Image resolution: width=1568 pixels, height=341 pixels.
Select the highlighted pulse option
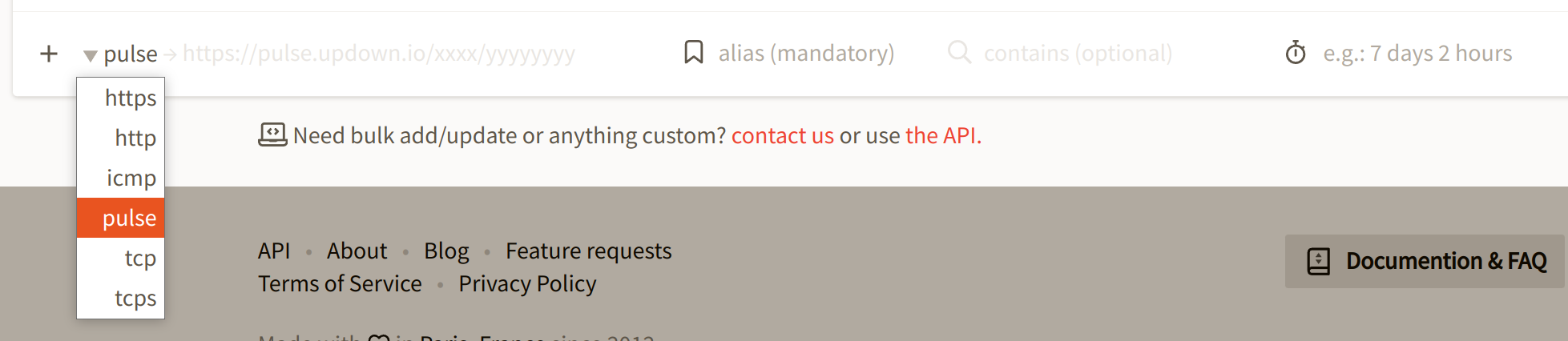(128, 218)
